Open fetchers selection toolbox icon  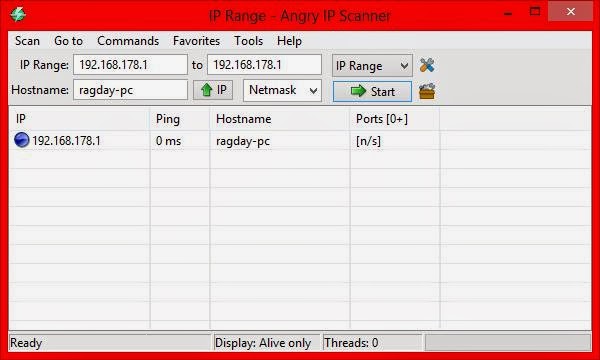point(427,91)
